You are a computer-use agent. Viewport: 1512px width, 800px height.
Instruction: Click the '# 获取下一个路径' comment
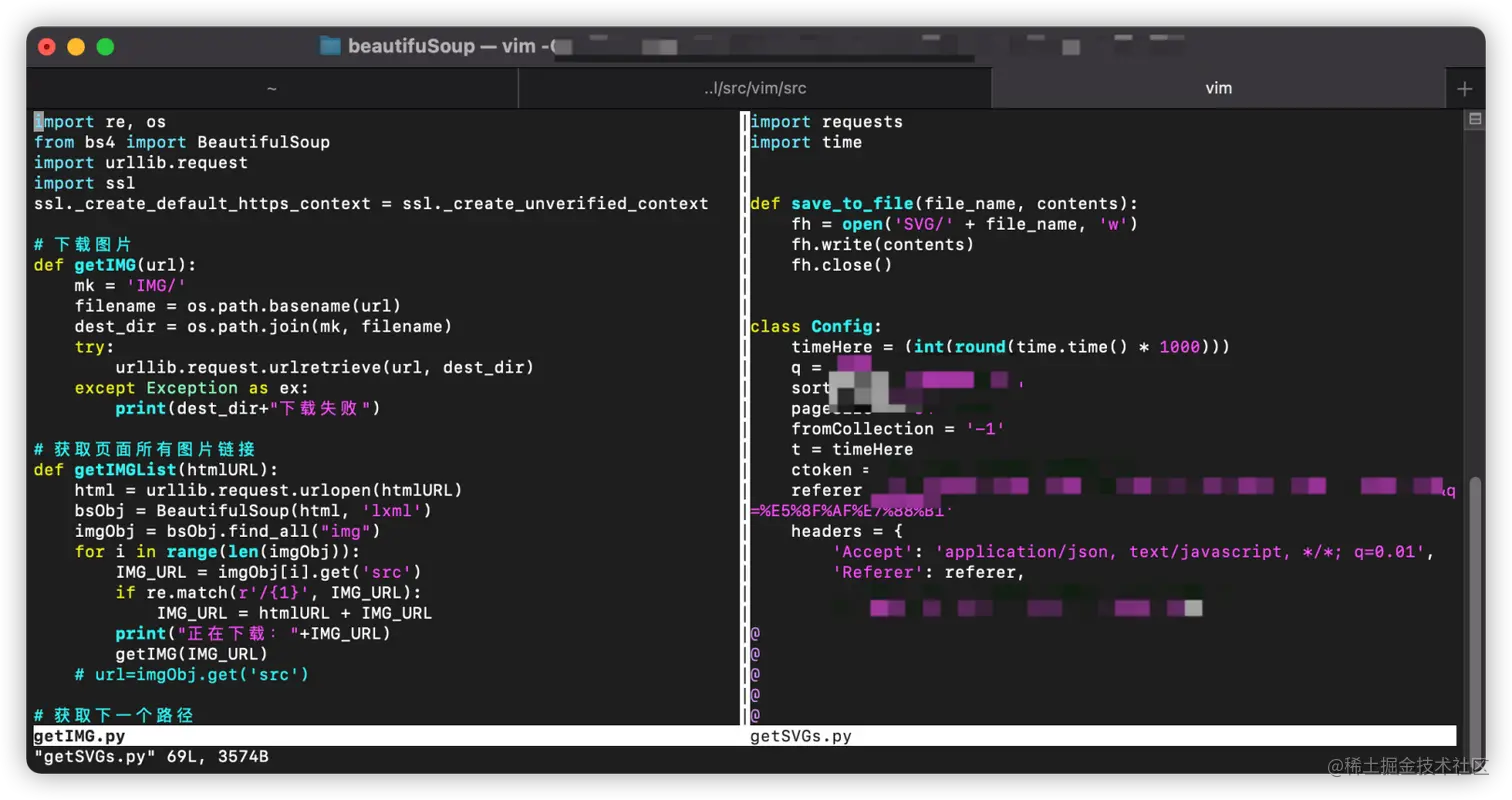point(113,715)
